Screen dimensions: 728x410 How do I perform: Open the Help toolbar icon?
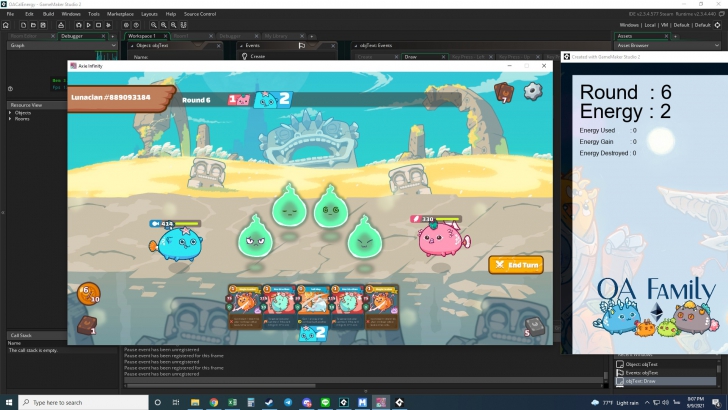pyautogui.click(x=136, y=25)
